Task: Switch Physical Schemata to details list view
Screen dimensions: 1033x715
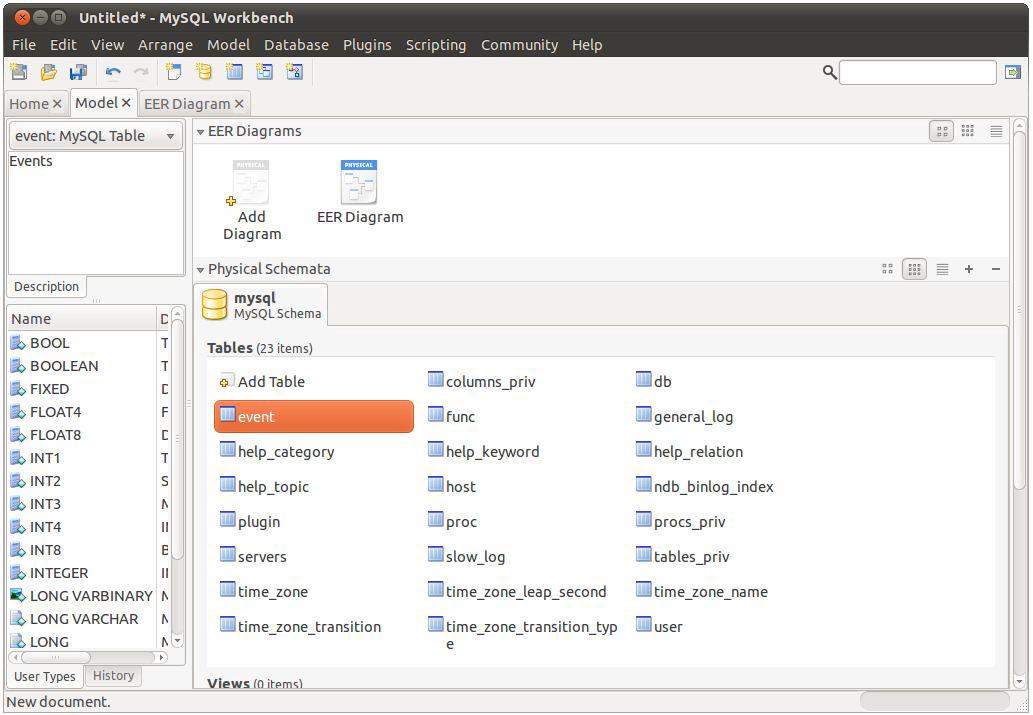Action: coord(942,268)
